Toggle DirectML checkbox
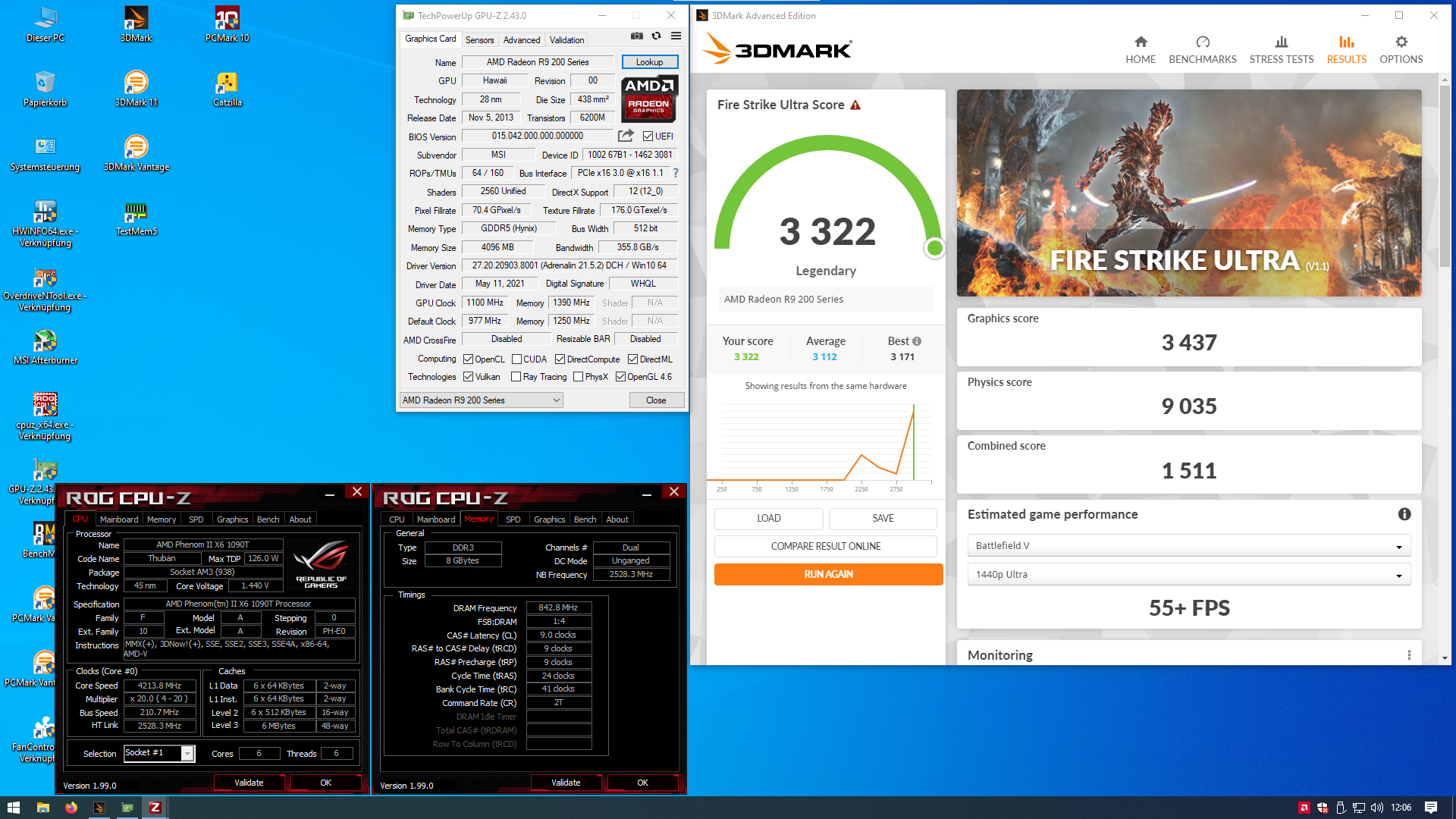Viewport: 1456px width, 819px height. click(x=632, y=359)
